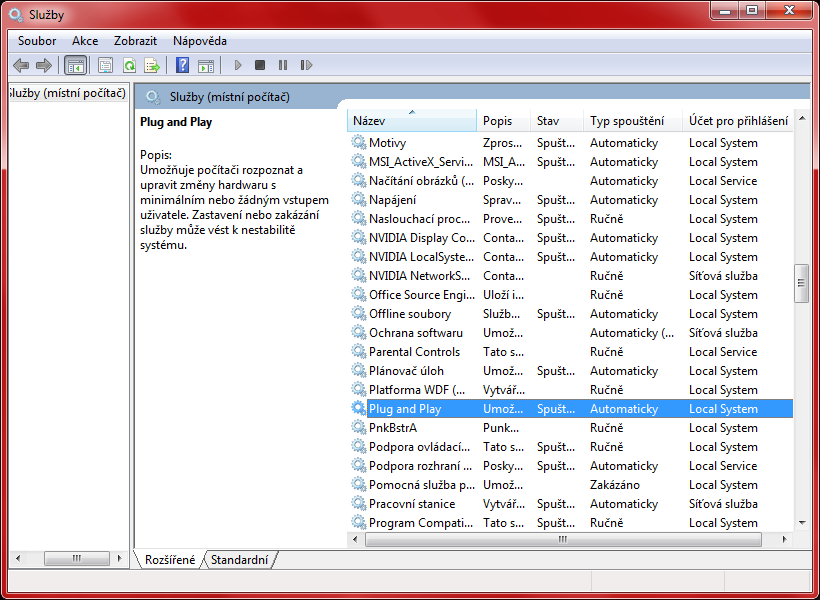This screenshot has height=600, width=820.
Task: Click the Restart service toolbar icon
Action: pos(306,65)
